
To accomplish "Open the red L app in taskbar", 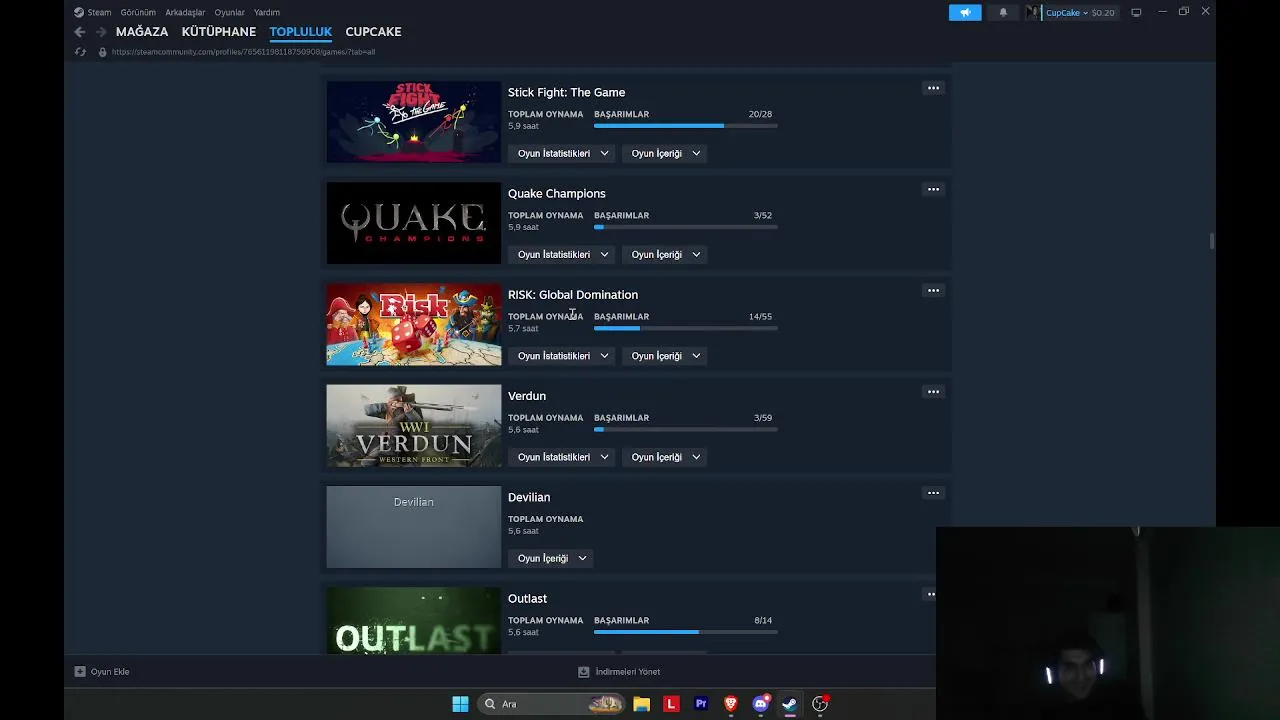I will coord(671,704).
